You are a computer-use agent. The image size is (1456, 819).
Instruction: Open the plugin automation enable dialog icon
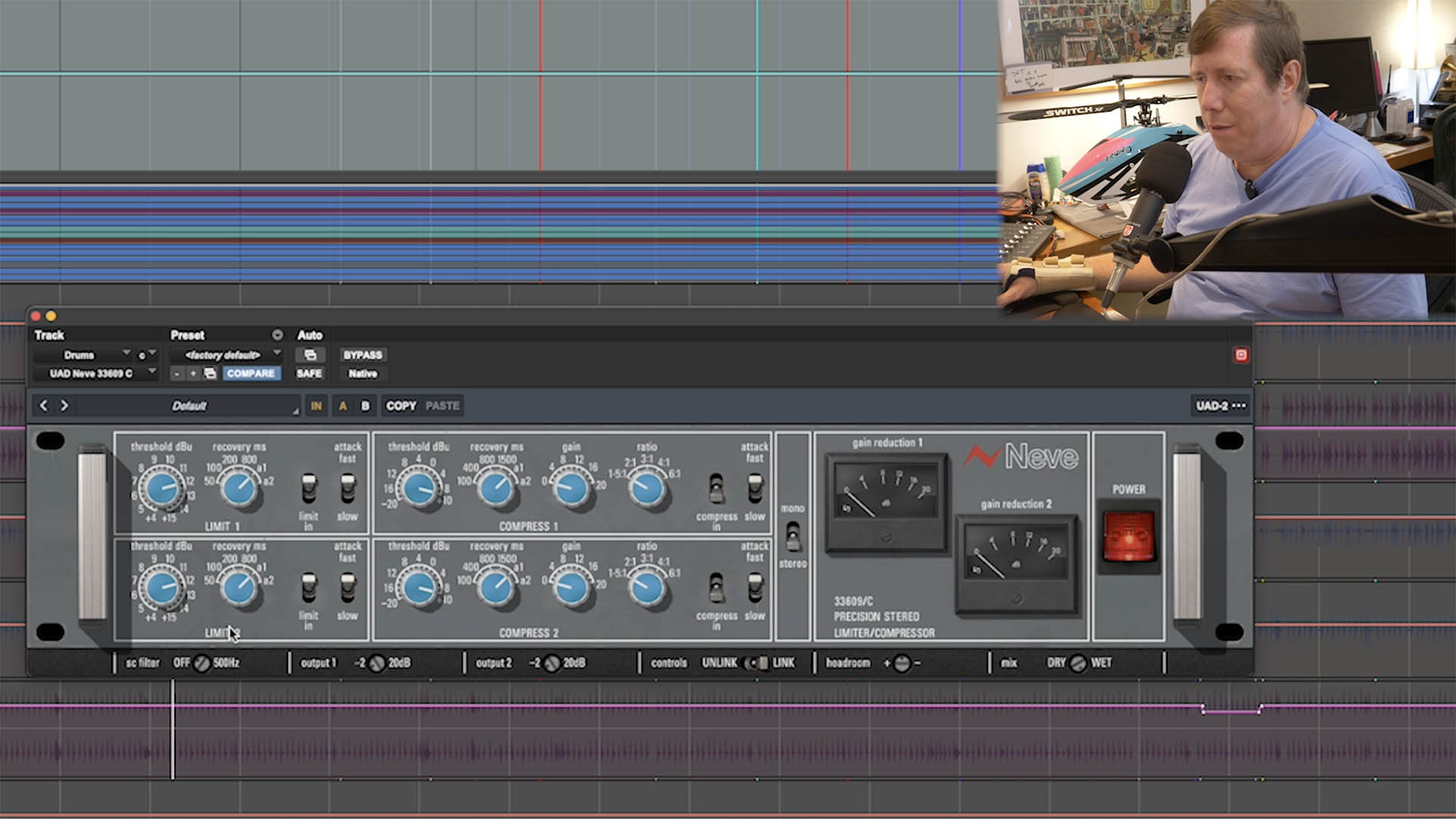click(310, 355)
